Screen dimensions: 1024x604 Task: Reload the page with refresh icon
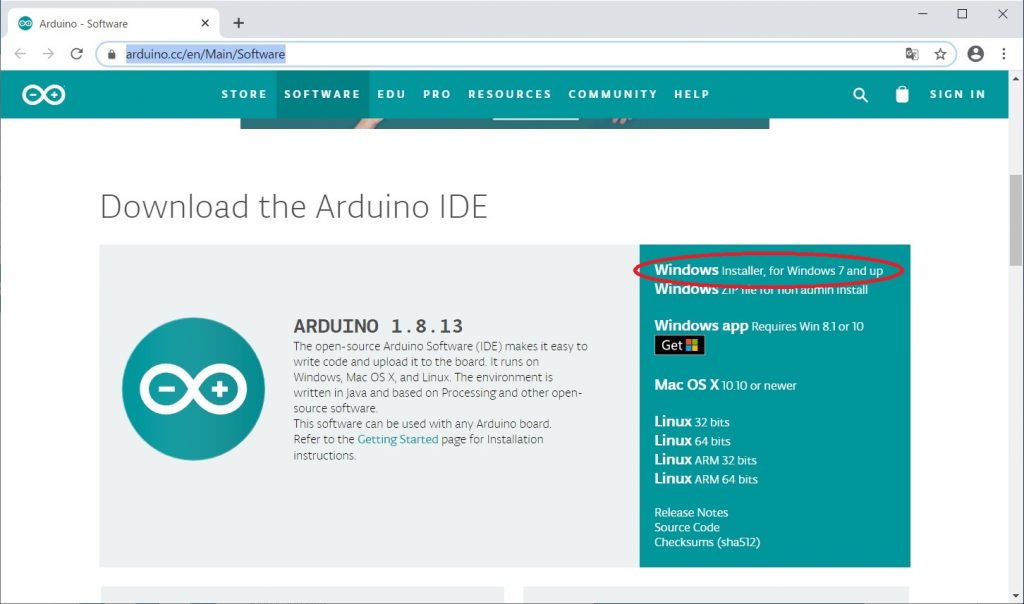pyautogui.click(x=77, y=54)
